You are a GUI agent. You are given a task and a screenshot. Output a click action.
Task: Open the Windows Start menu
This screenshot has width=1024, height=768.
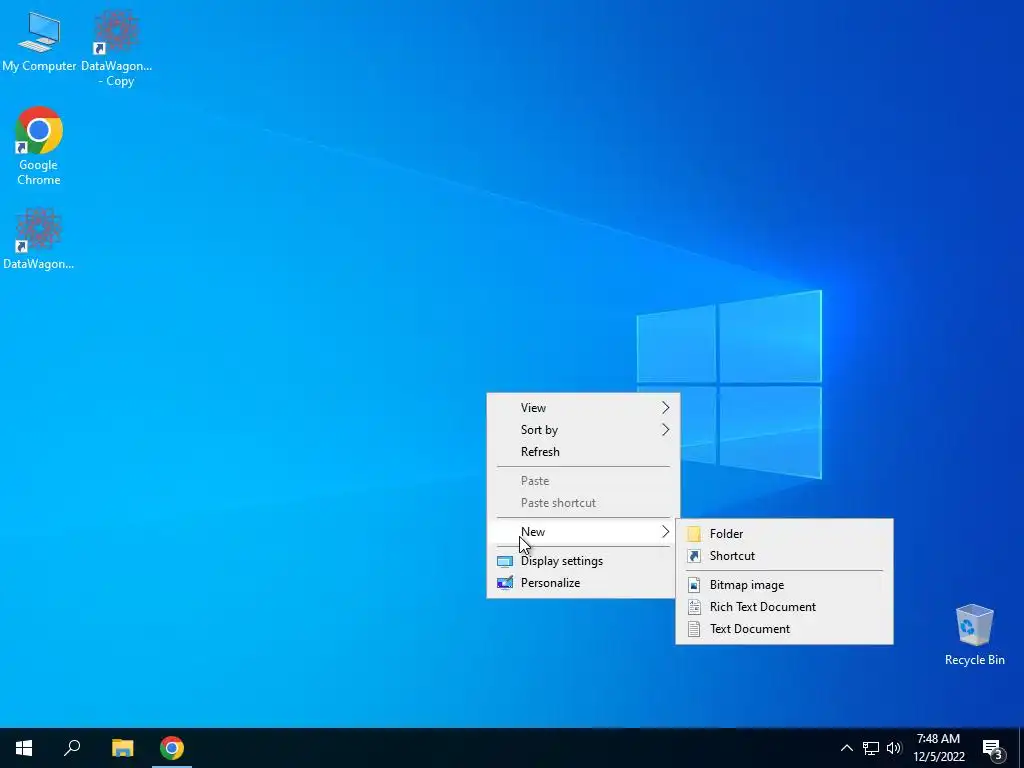click(x=24, y=748)
